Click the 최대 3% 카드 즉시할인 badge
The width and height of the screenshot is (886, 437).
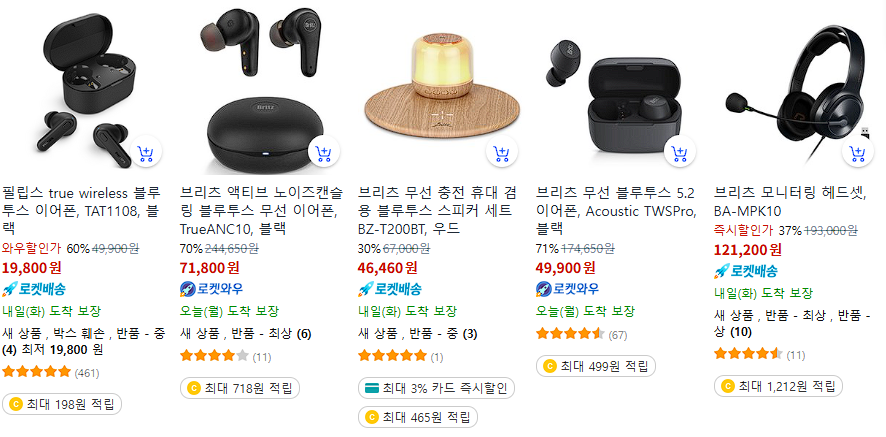436,388
